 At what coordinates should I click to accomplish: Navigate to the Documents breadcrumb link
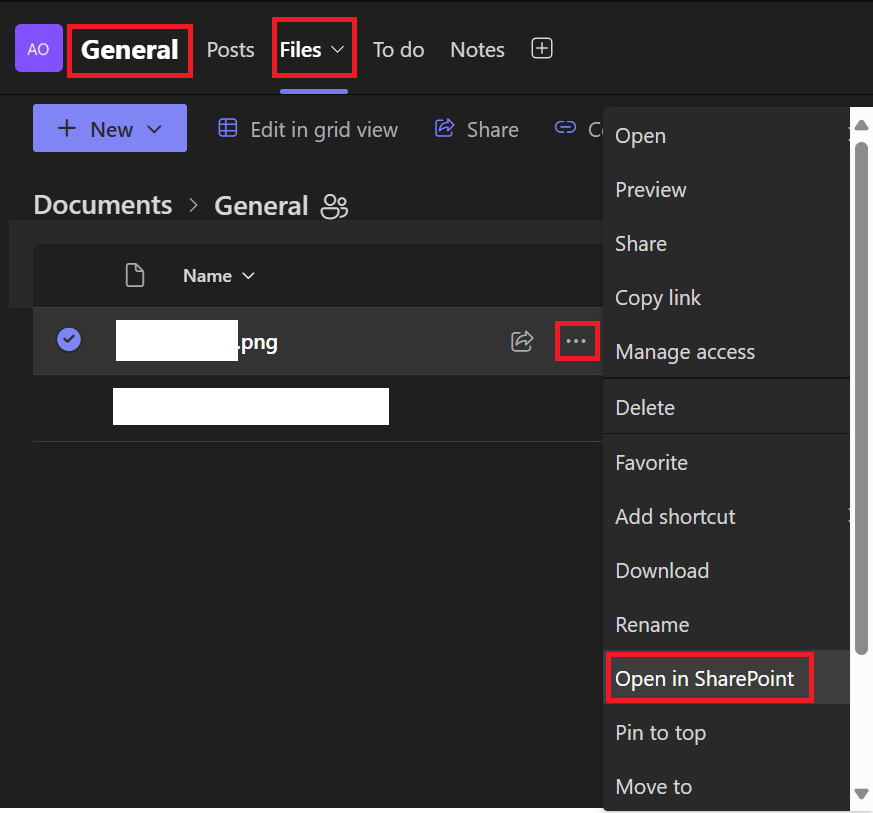[102, 206]
